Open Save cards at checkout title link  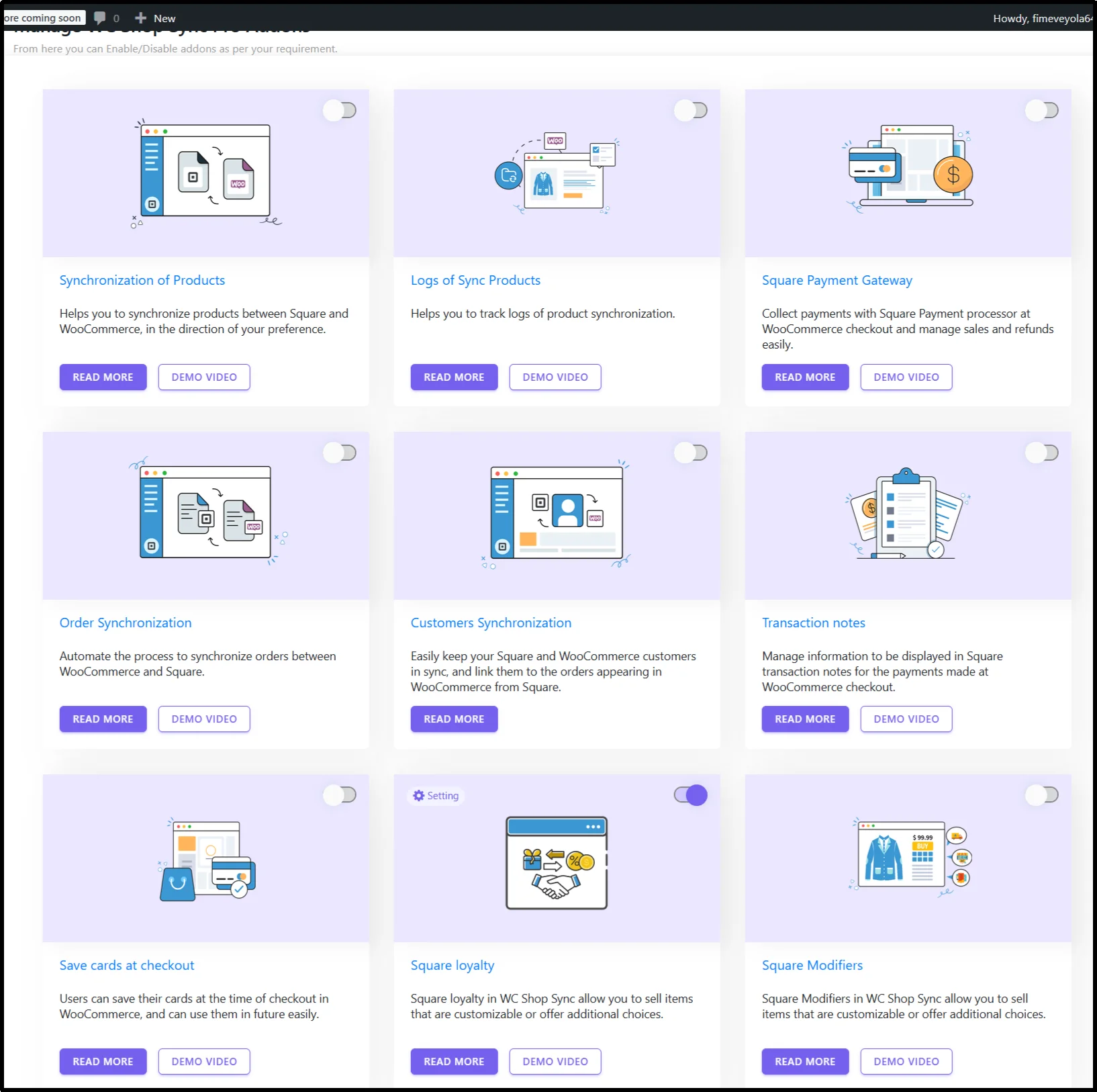[x=127, y=965]
